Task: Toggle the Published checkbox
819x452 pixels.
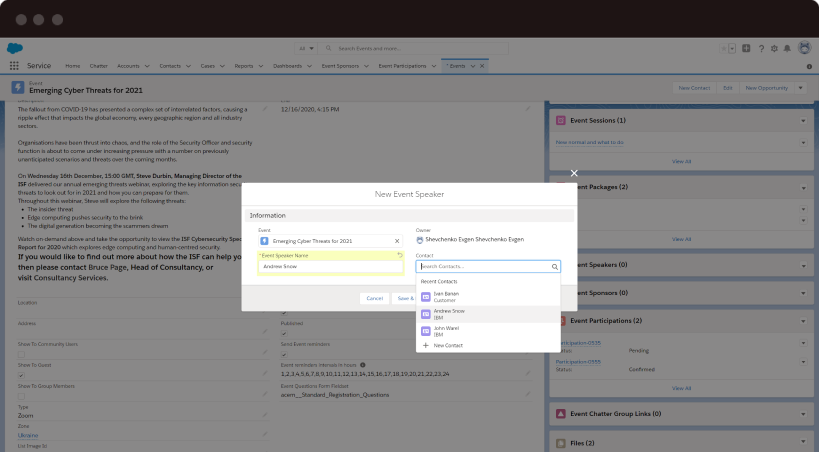Action: coord(284,333)
